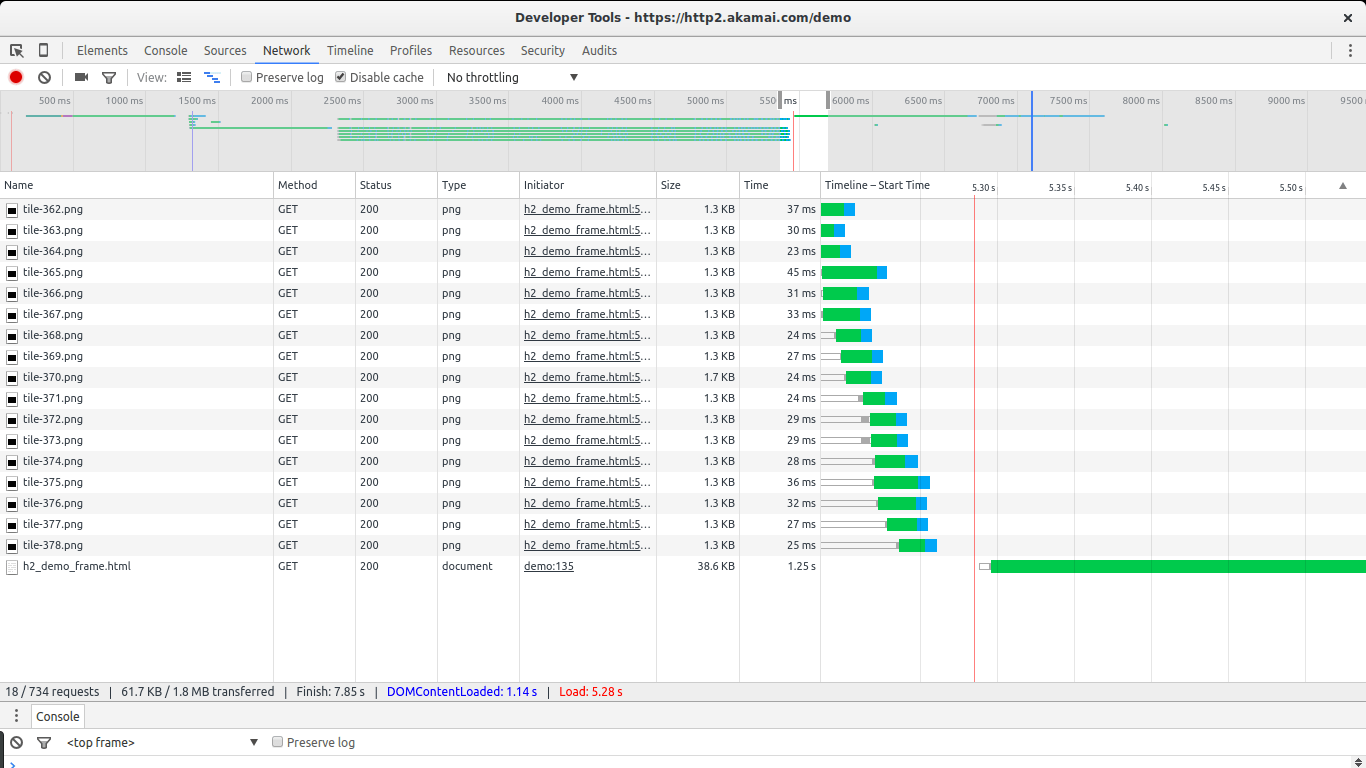
Task: Check Preserve log in Console drawer
Action: click(278, 742)
